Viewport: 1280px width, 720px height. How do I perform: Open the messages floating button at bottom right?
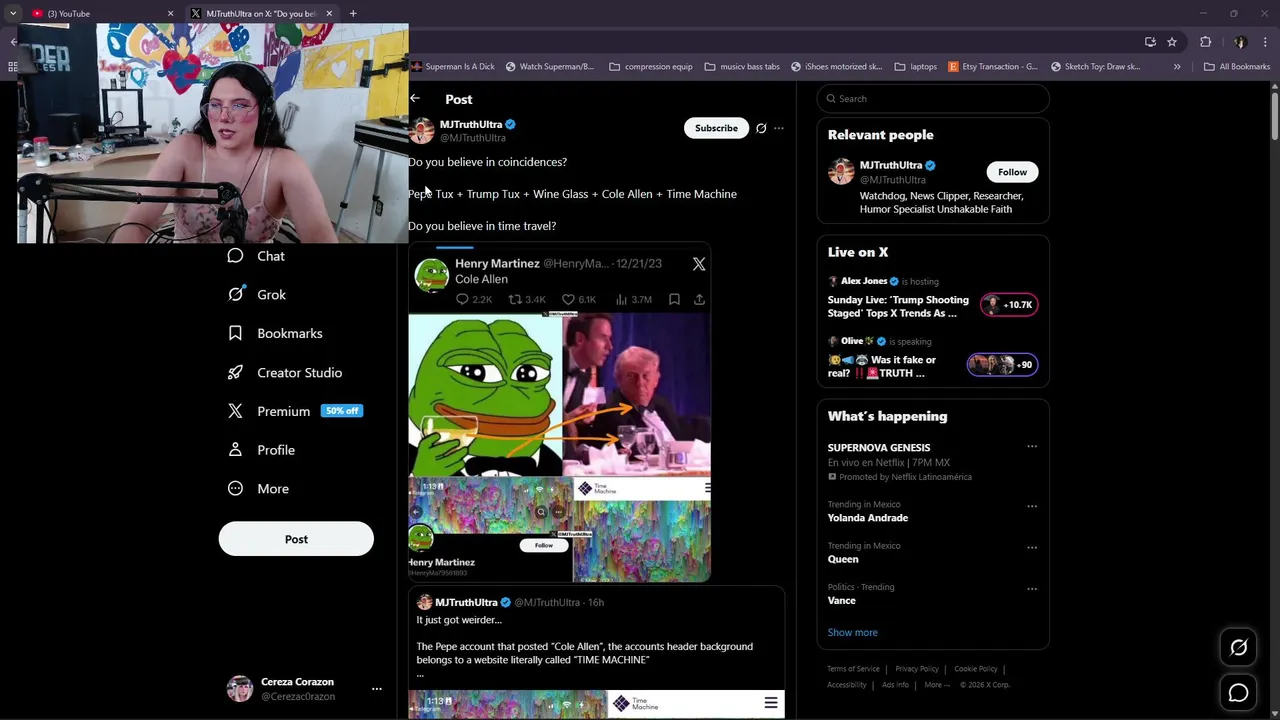(1238, 692)
